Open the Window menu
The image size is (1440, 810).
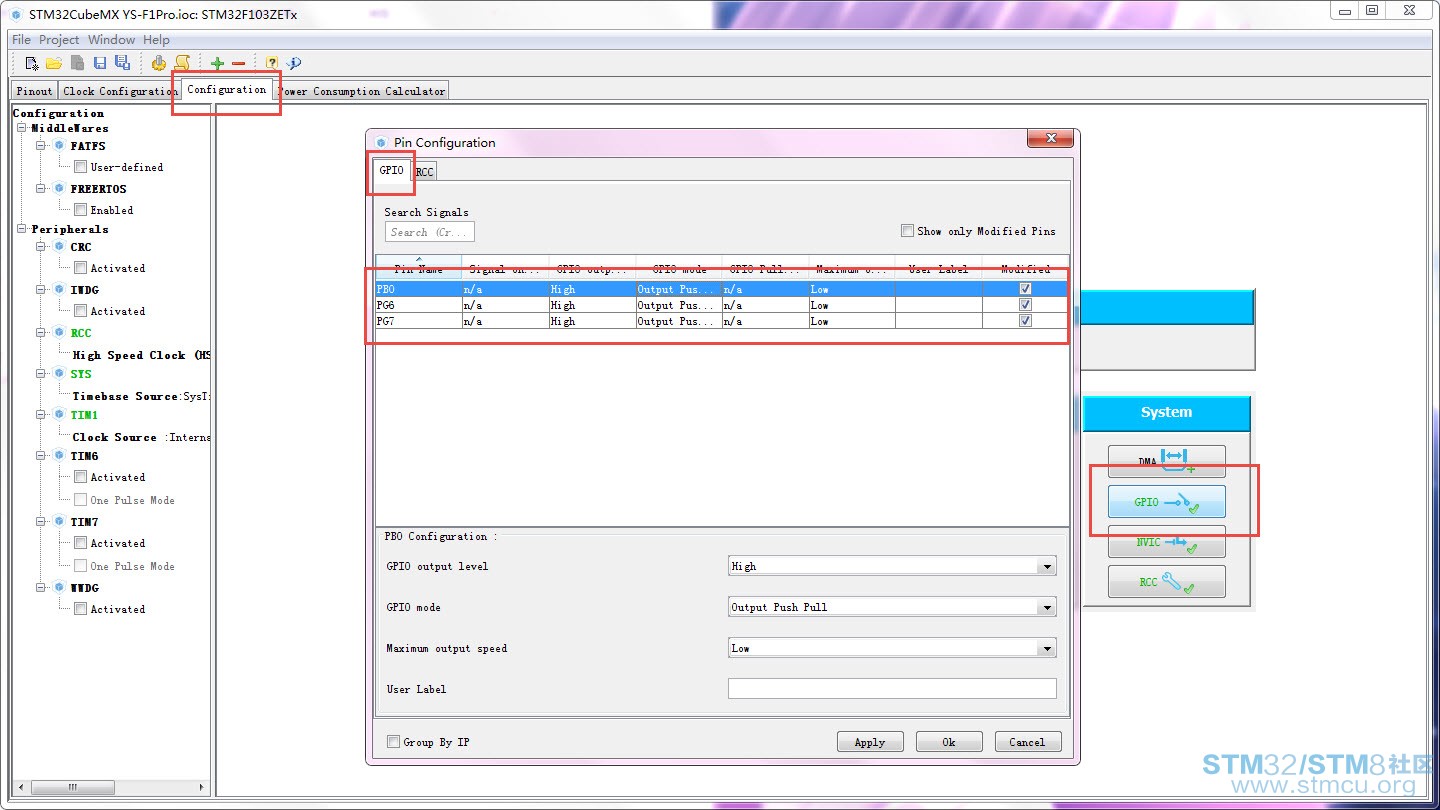point(111,40)
